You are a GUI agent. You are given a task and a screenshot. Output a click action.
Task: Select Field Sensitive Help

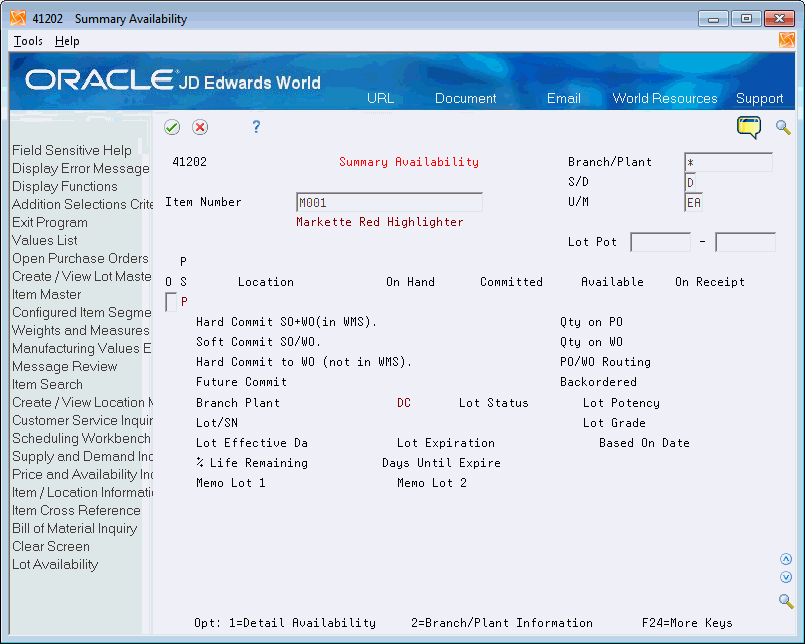tap(72, 150)
